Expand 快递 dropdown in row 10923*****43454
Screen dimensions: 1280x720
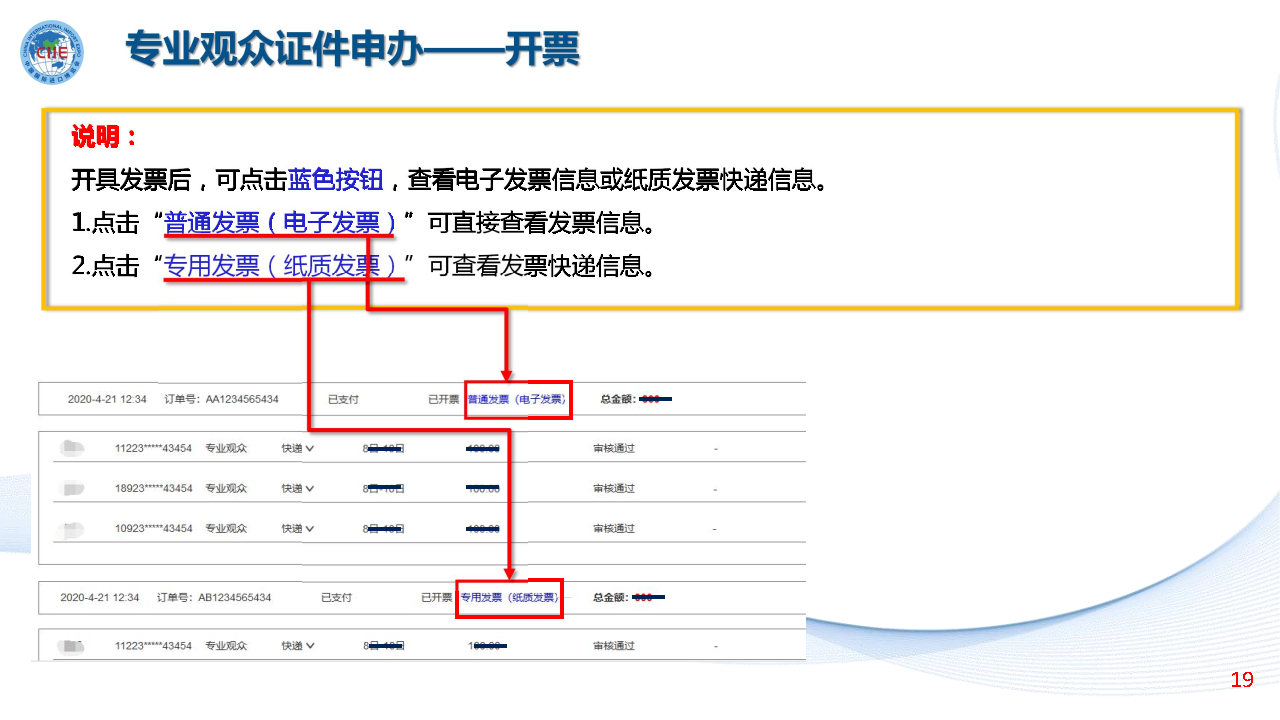click(x=297, y=528)
